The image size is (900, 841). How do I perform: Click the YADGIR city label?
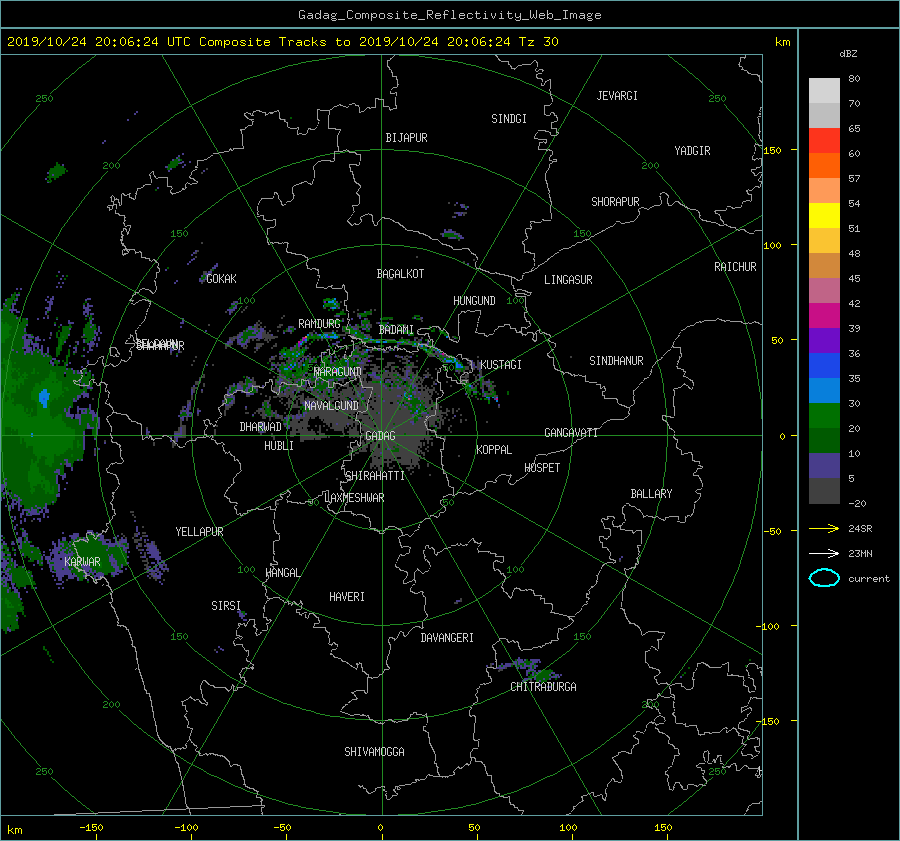pos(692,151)
